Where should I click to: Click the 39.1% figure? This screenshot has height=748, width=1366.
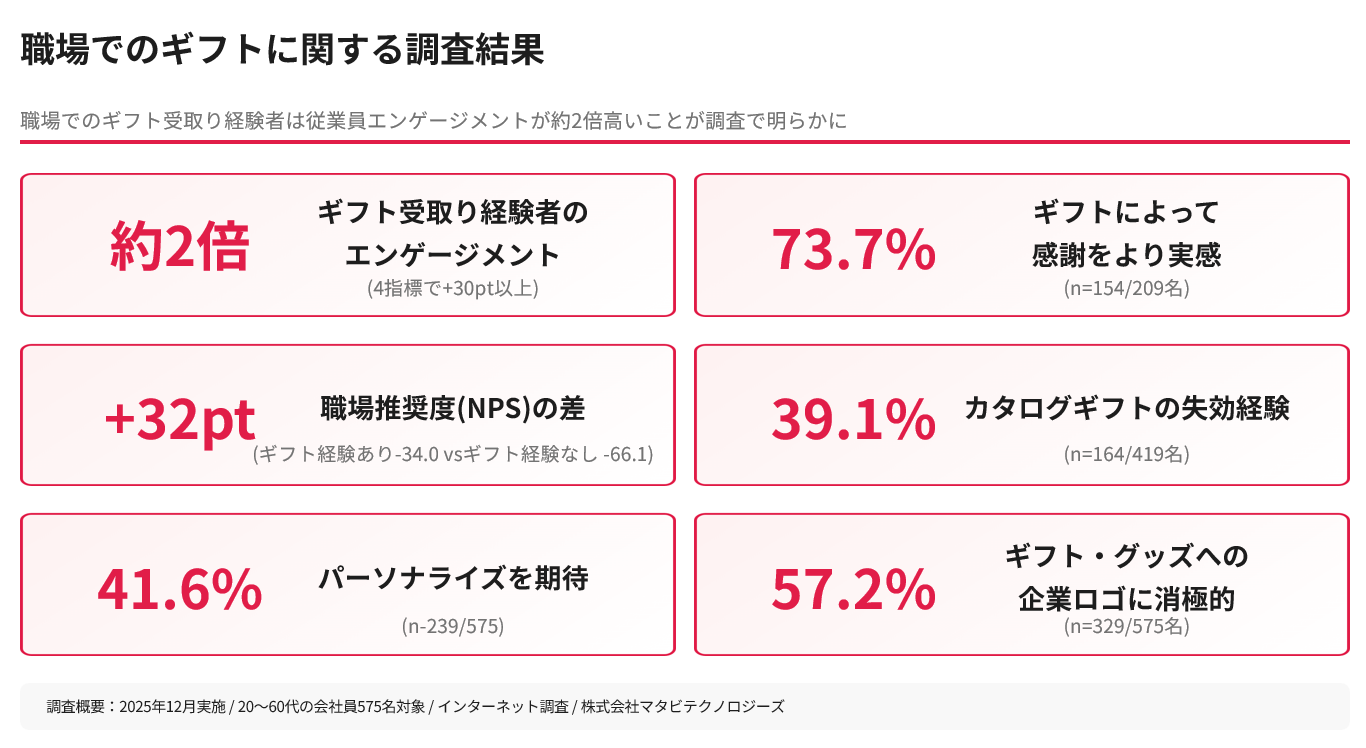(853, 419)
